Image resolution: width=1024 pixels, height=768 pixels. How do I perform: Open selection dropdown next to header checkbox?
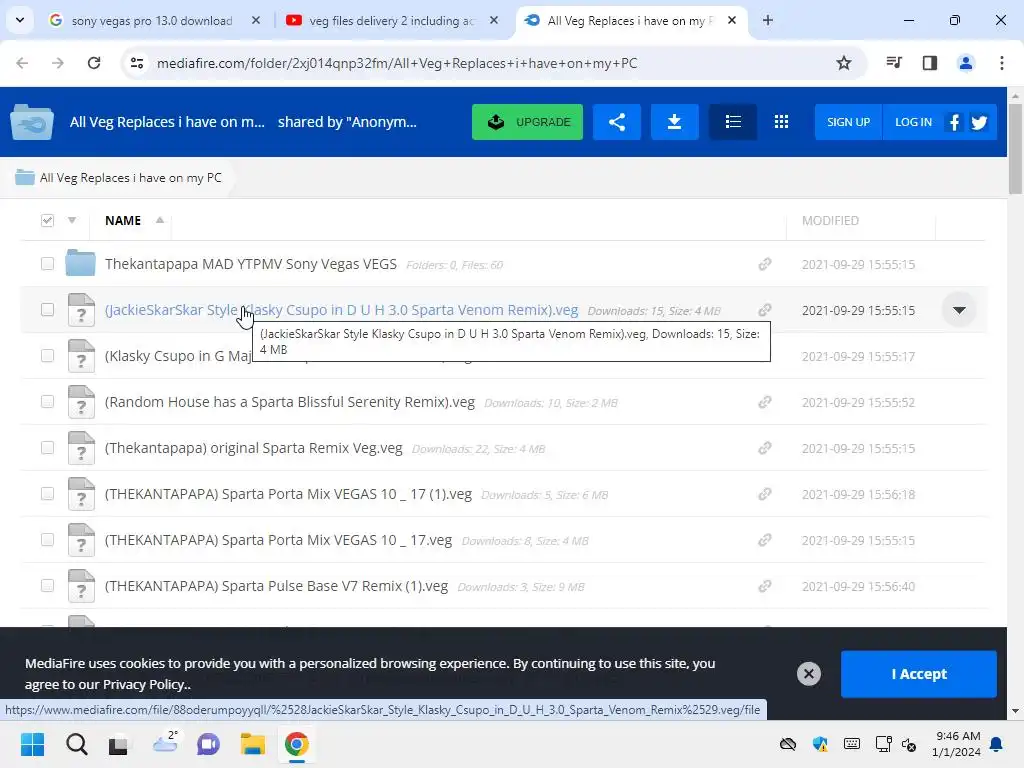pyautogui.click(x=72, y=220)
